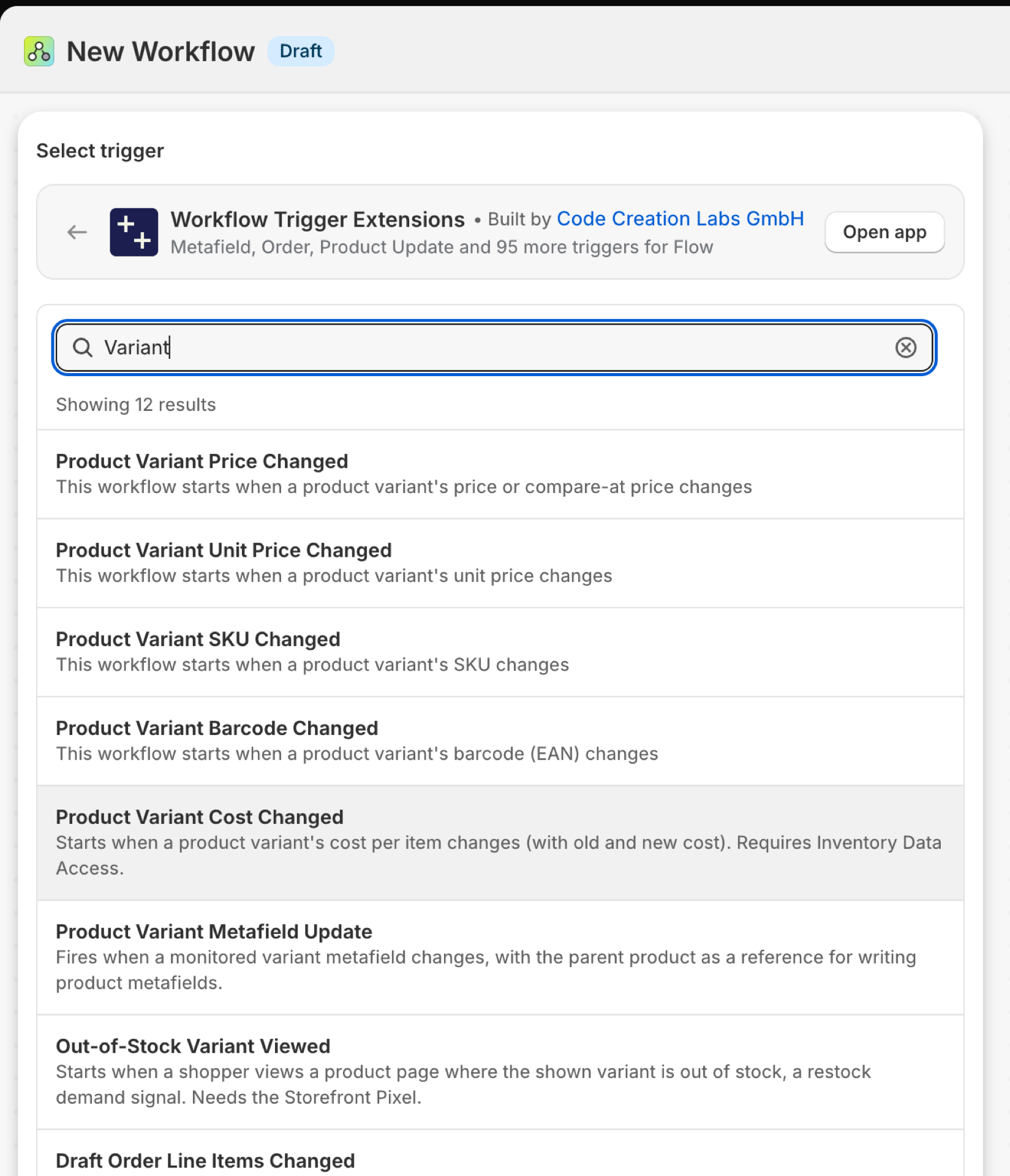Choose Product Variant Barcode Changed trigger

tap(500, 741)
